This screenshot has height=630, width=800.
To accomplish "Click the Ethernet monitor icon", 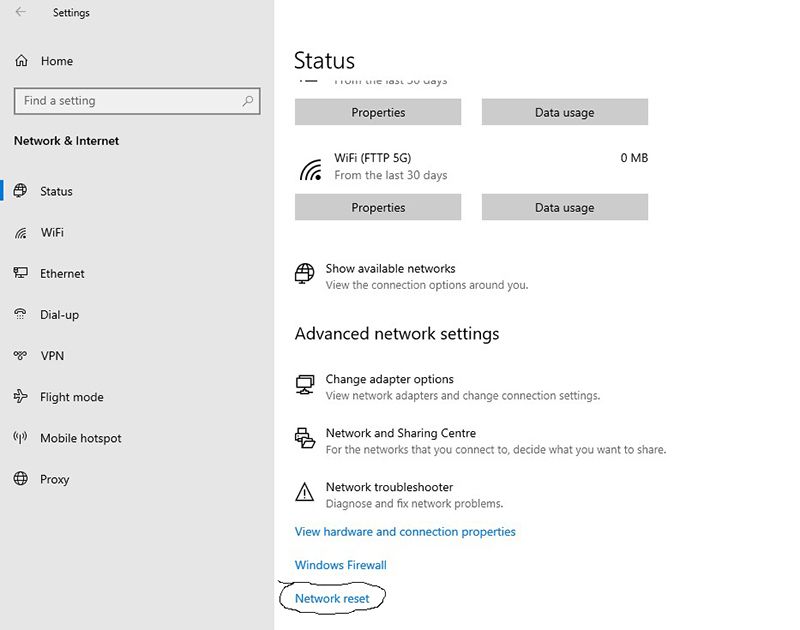I will [x=21, y=274].
